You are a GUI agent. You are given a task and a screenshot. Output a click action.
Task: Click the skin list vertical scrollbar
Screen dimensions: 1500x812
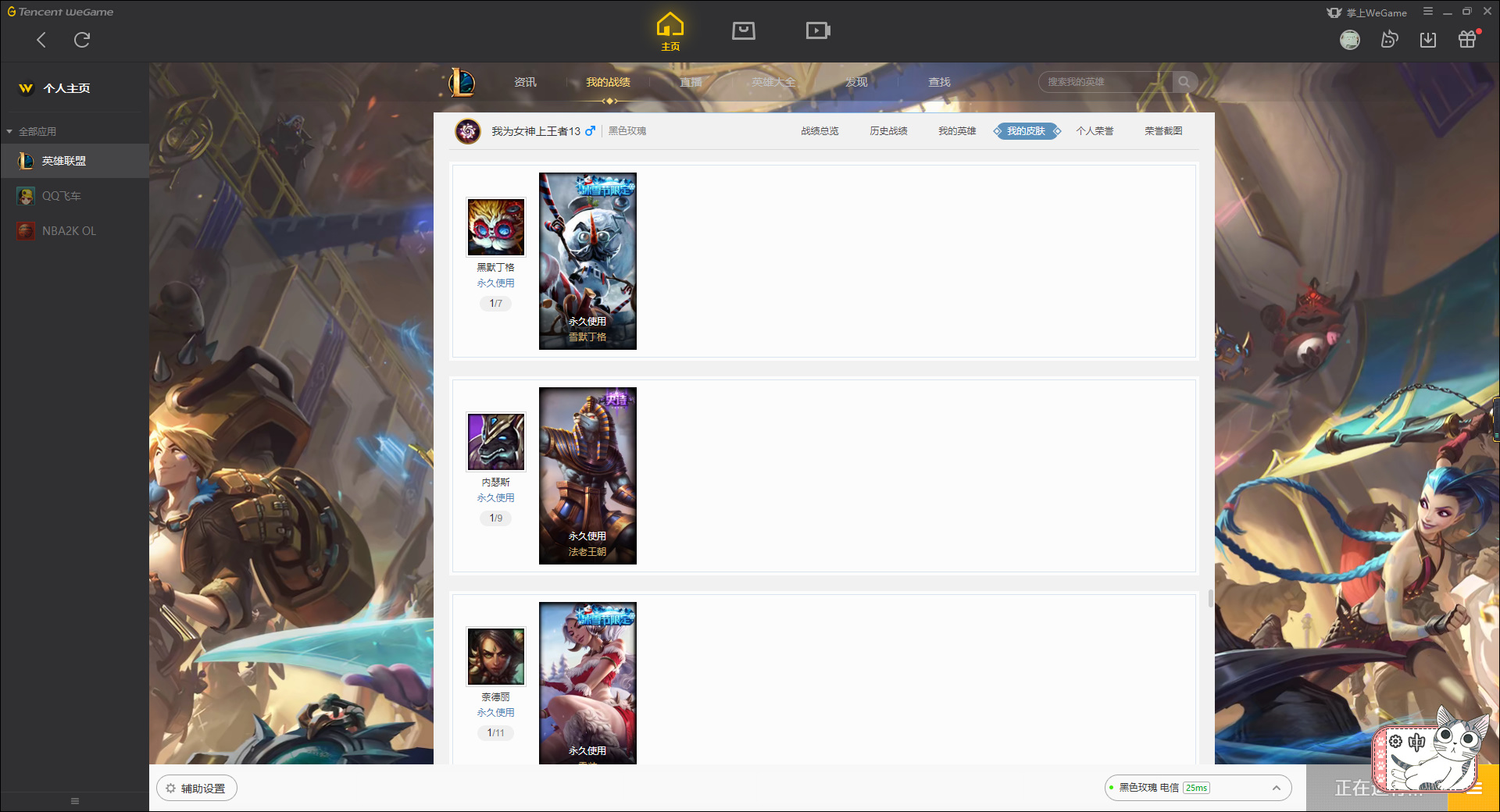(1211, 598)
